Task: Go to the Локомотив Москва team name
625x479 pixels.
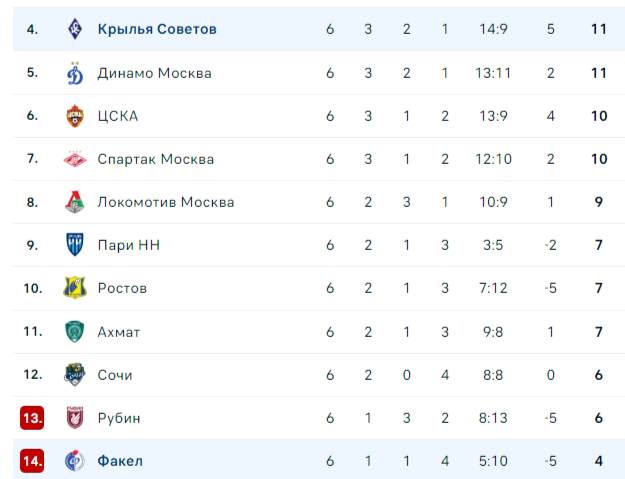Action: (166, 202)
